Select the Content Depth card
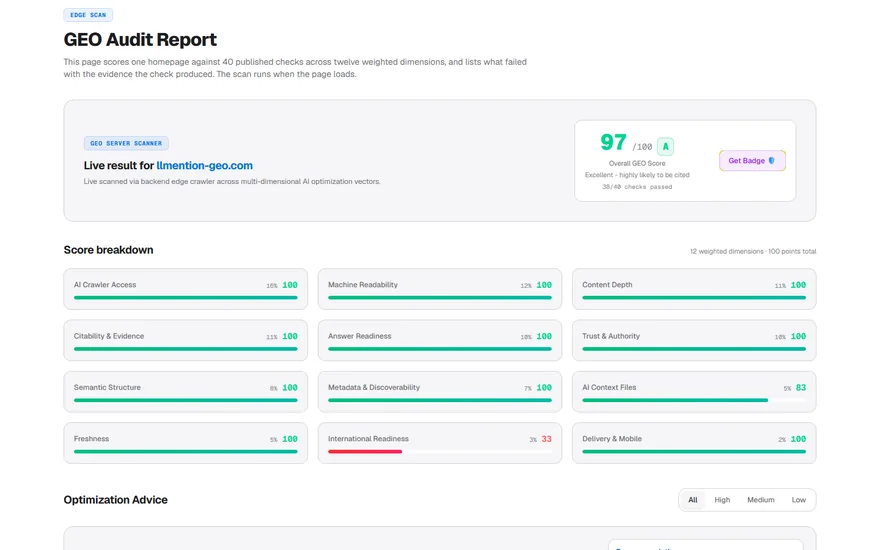Image resolution: width=880 pixels, height=550 pixels. pyautogui.click(x=694, y=289)
